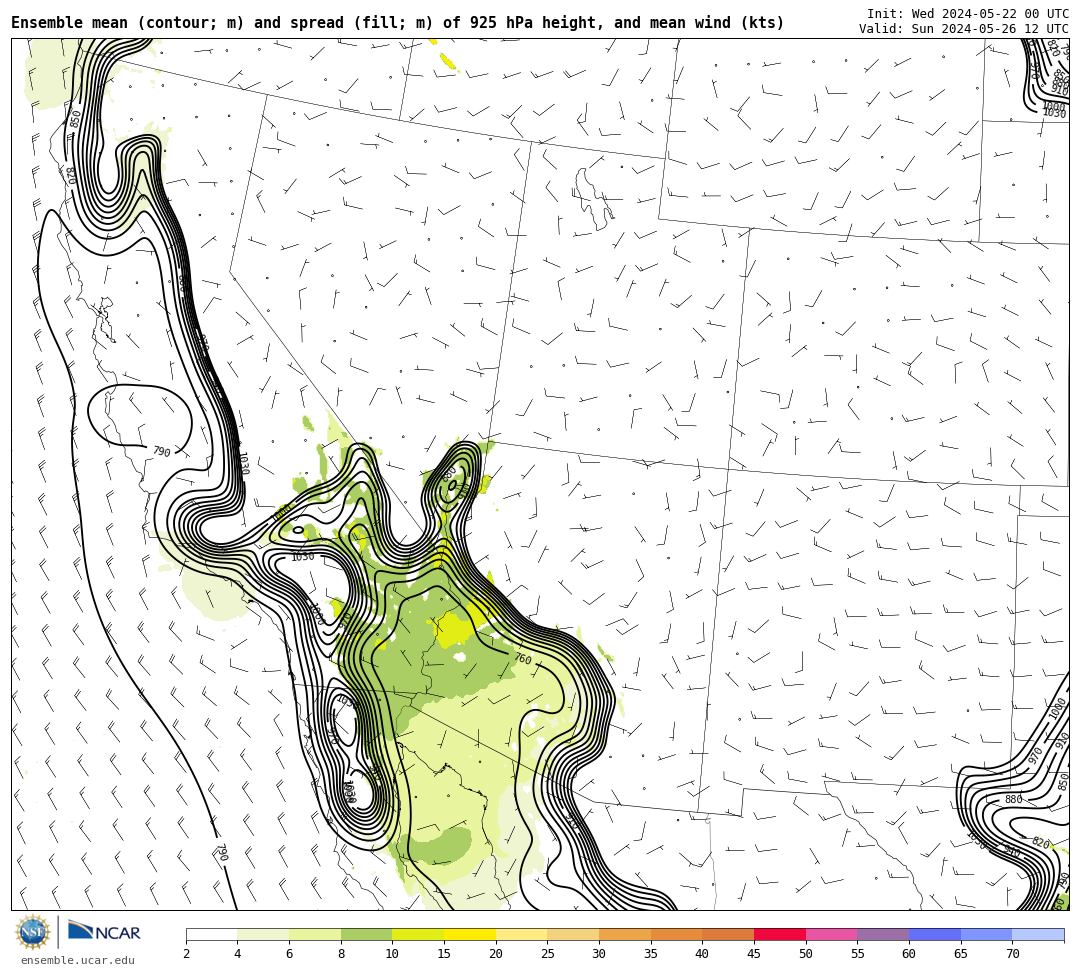Click the 850 contour label at top-left
This screenshot has width=1080, height=973.
pos(75,118)
